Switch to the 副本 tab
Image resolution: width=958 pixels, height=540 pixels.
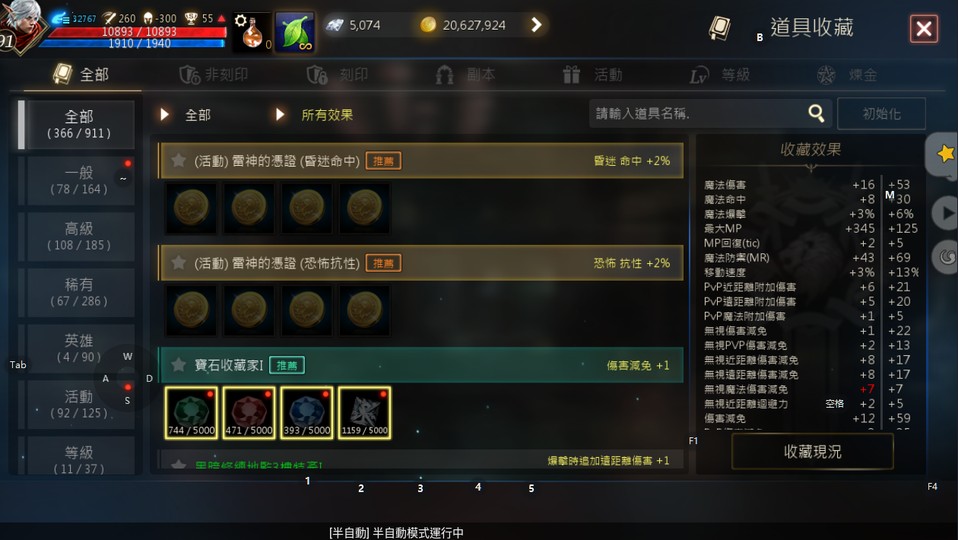coord(465,75)
